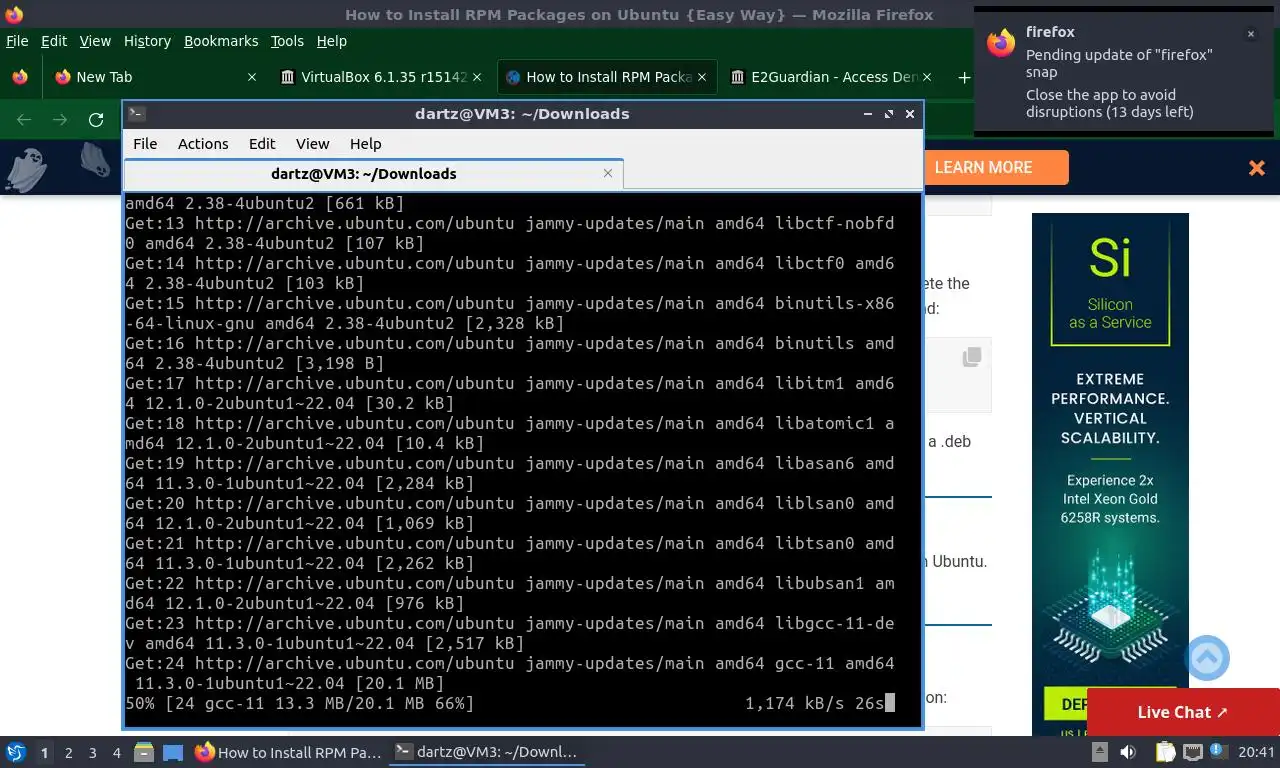This screenshot has height=768, width=1280.
Task: Click the Get:22 libubsan1 terminal line
Action: click(510, 593)
